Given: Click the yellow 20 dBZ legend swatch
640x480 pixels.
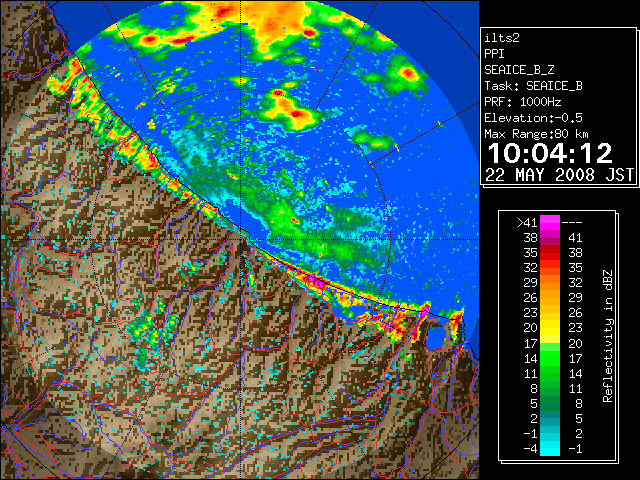Looking at the screenshot, I should (550, 328).
